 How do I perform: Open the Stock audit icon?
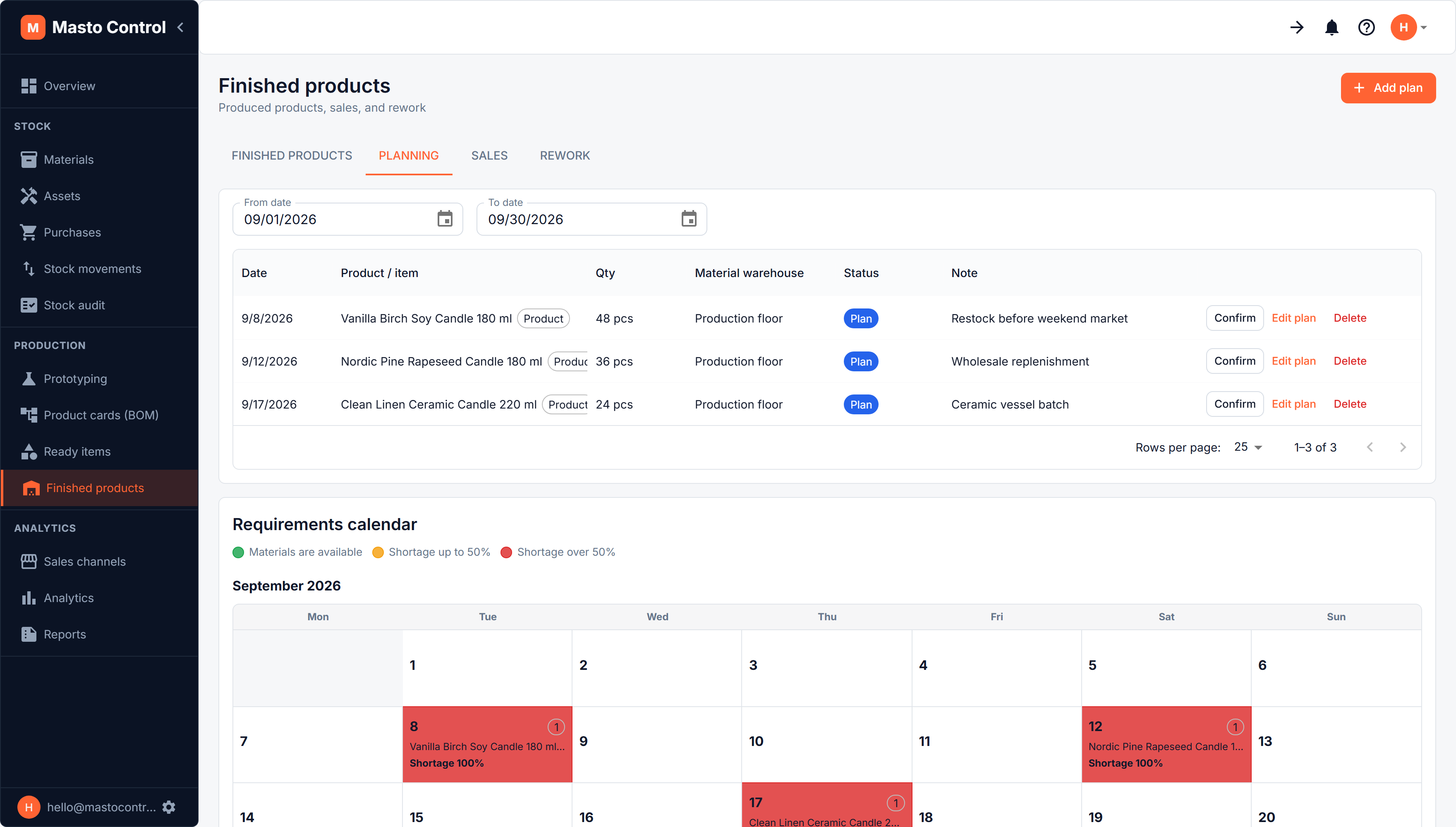[x=29, y=305]
